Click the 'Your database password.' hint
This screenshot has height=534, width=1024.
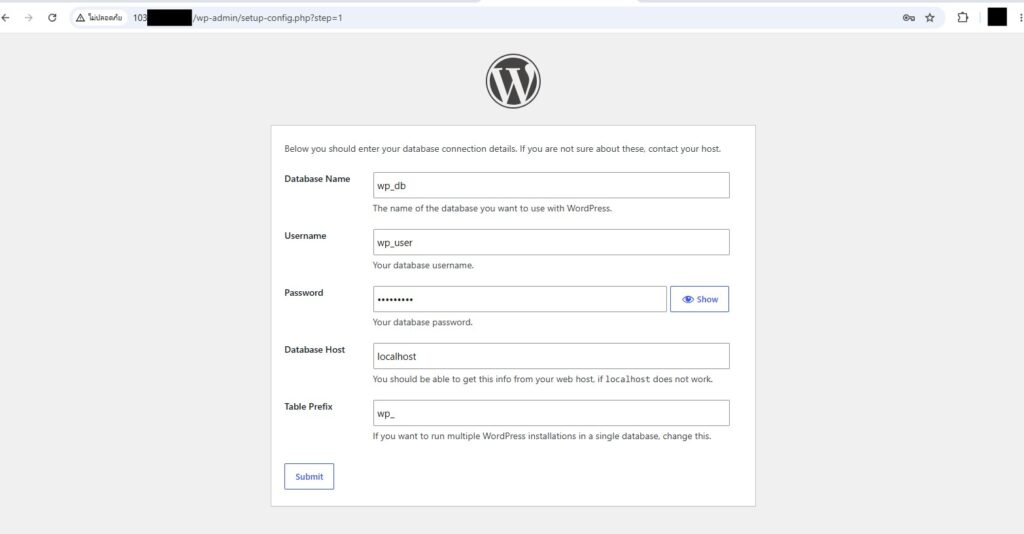pos(423,322)
